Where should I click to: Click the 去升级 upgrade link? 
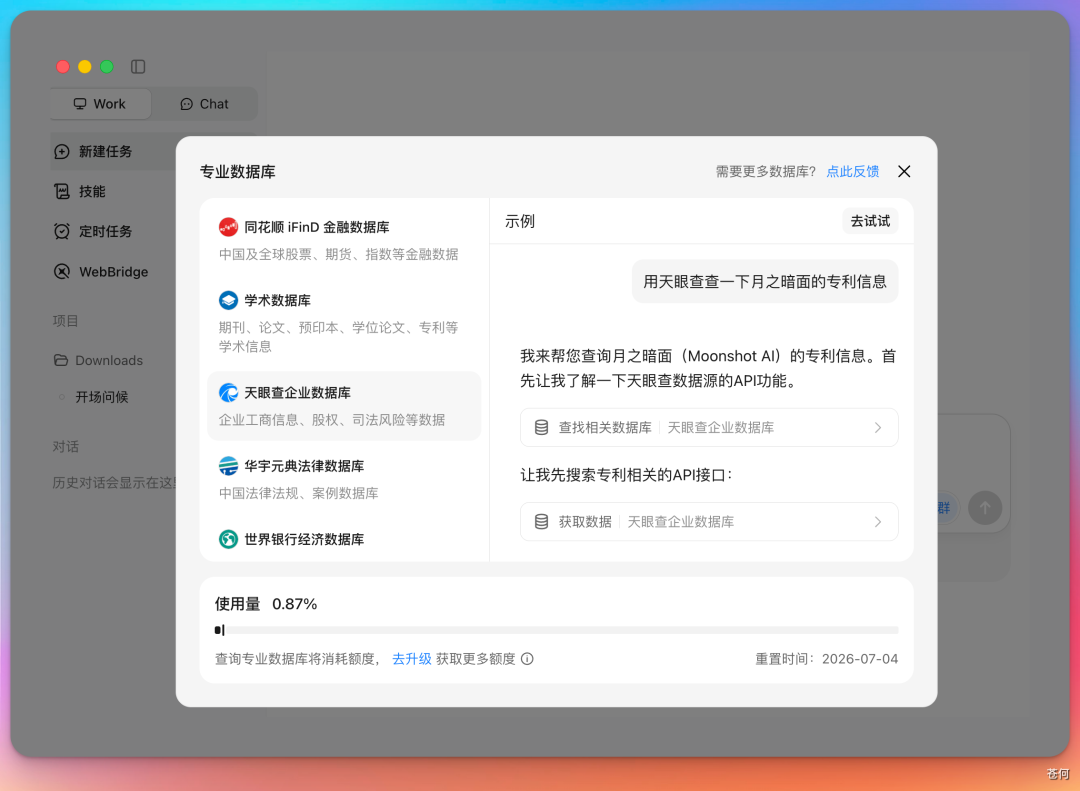411,659
